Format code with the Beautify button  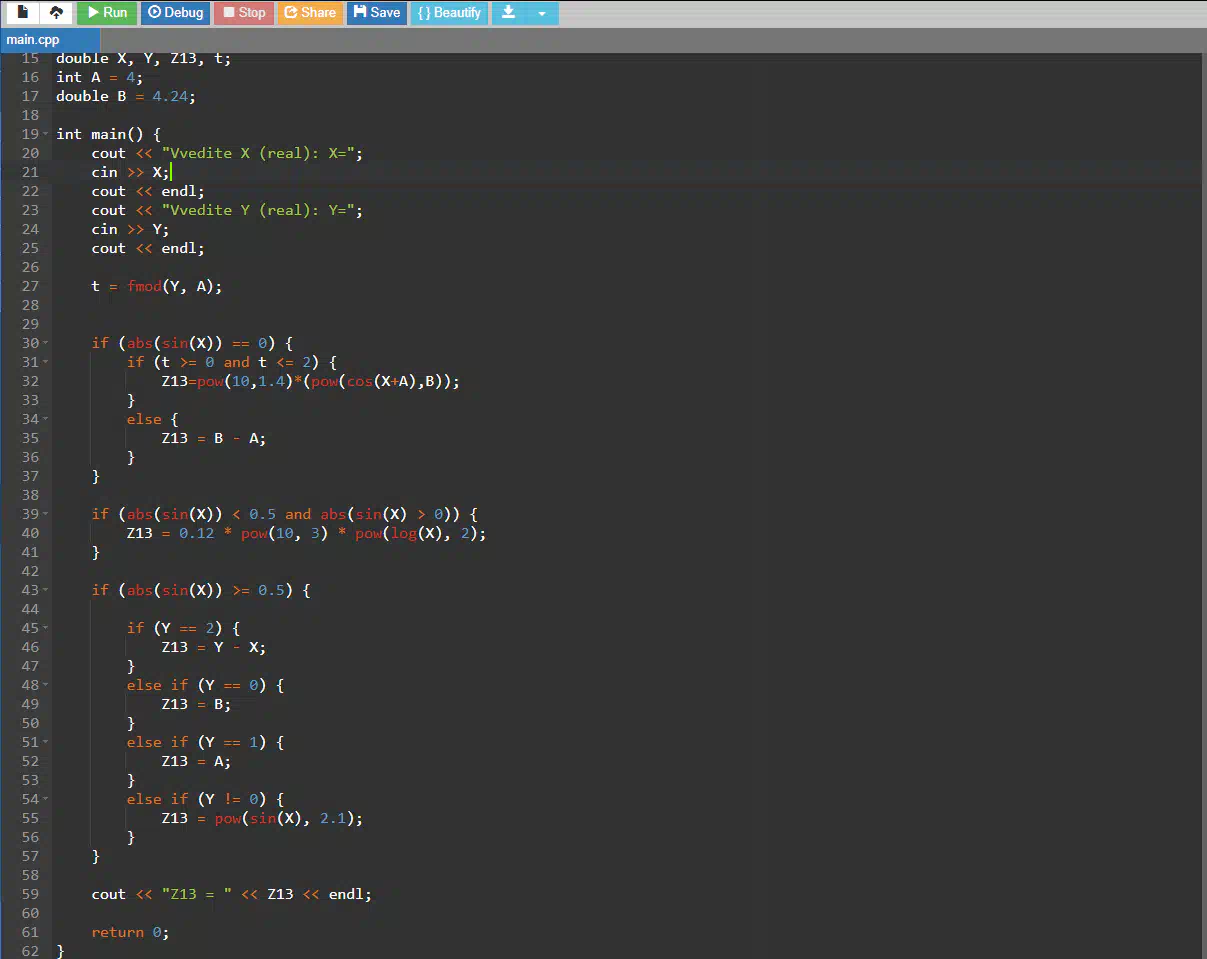coord(449,13)
